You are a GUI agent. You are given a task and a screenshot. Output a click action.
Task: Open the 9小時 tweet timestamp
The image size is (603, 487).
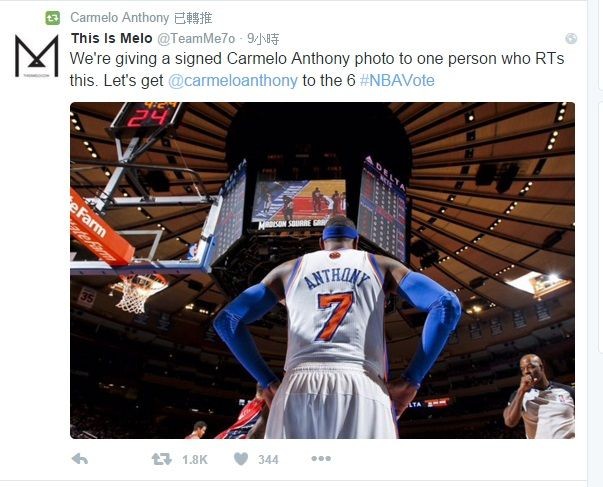[263, 38]
